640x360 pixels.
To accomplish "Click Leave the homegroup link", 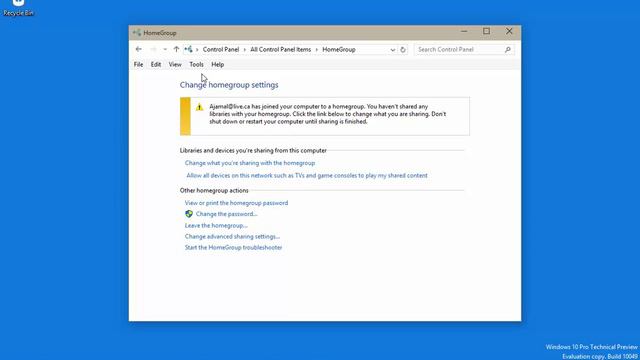I will pyautogui.click(x=216, y=225).
